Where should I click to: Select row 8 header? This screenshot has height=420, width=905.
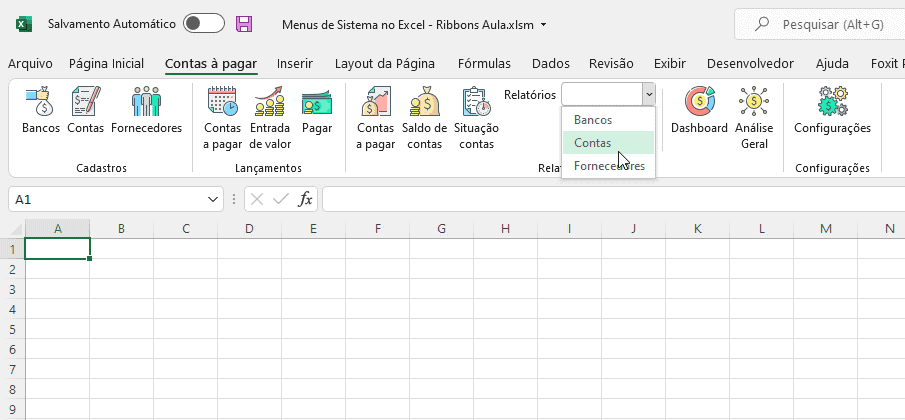click(x=12, y=389)
